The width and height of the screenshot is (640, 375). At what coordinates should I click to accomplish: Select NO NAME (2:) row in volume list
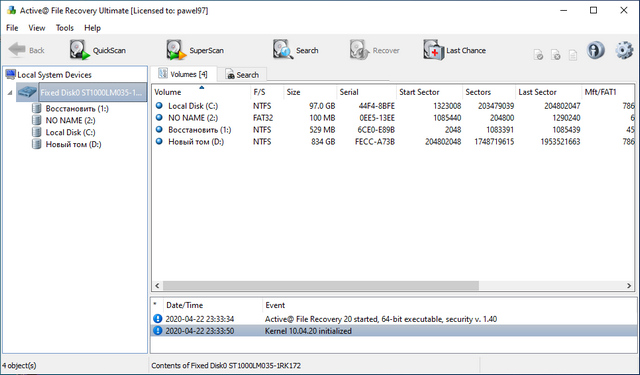393,118
